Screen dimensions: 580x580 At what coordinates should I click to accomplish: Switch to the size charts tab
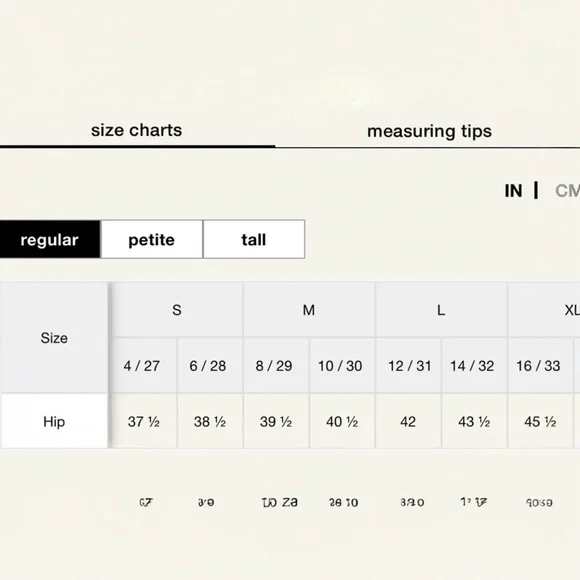point(136,131)
